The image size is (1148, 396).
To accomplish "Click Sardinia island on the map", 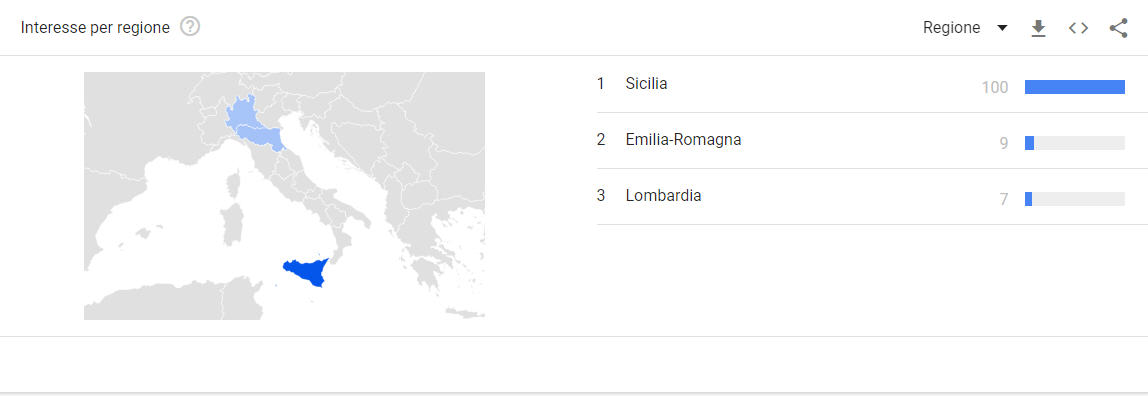I will point(232,225).
